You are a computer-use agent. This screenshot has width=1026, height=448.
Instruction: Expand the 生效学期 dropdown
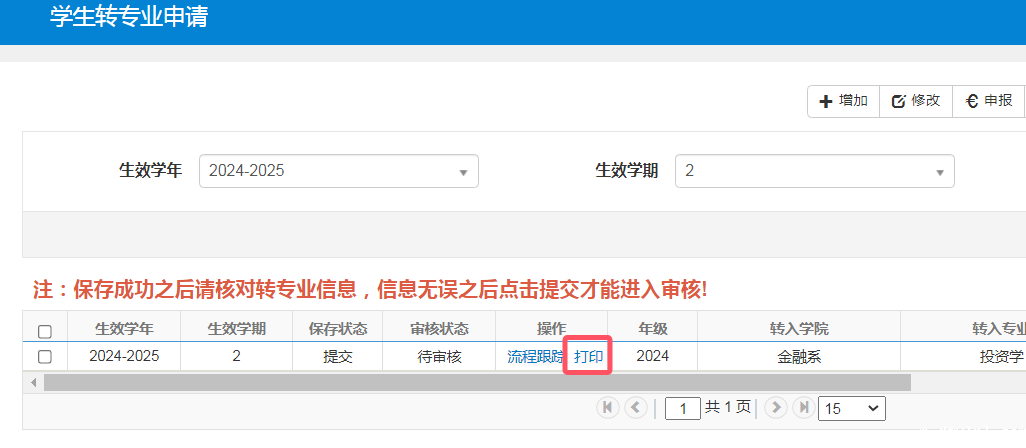814,171
